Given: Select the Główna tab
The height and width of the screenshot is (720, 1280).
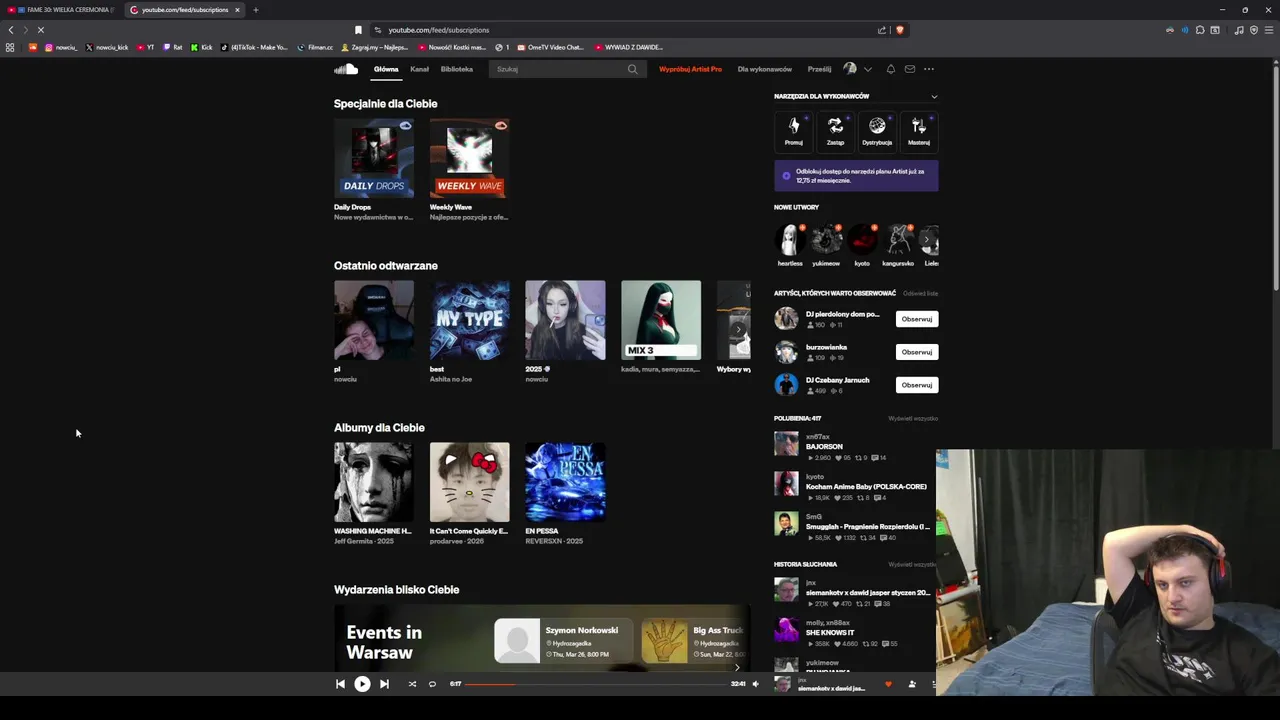Looking at the screenshot, I should coord(386,69).
